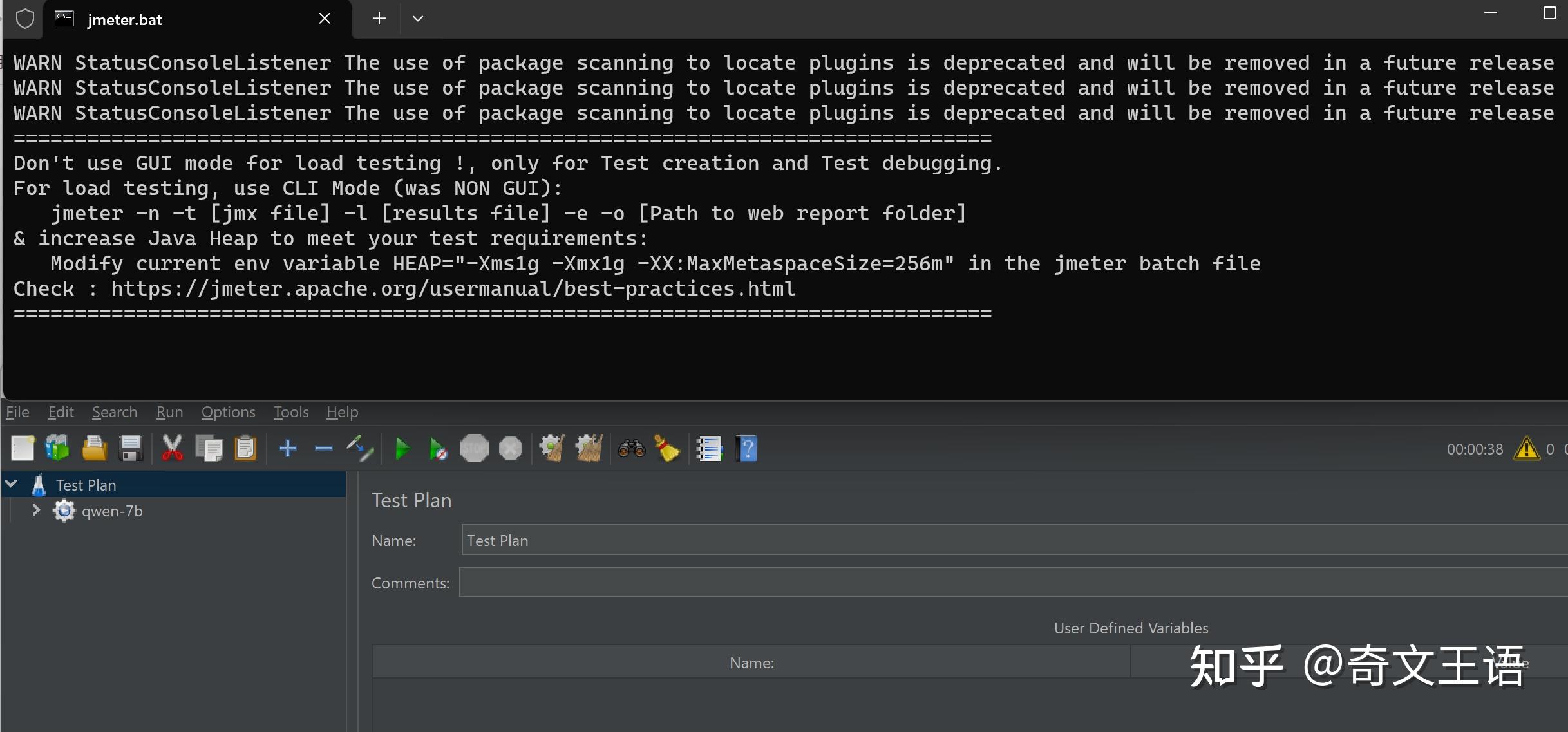The height and width of the screenshot is (732, 1568).
Task: Click the Cut scissors icon
Action: (x=172, y=449)
